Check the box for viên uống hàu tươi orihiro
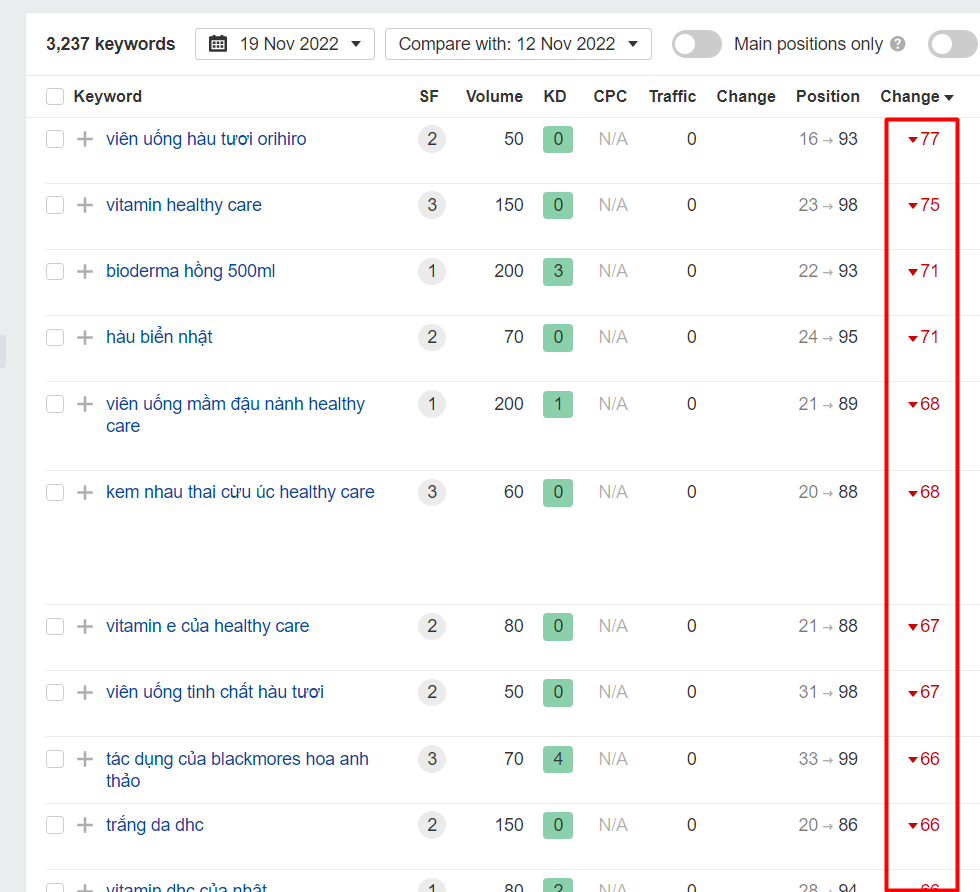 tap(55, 139)
